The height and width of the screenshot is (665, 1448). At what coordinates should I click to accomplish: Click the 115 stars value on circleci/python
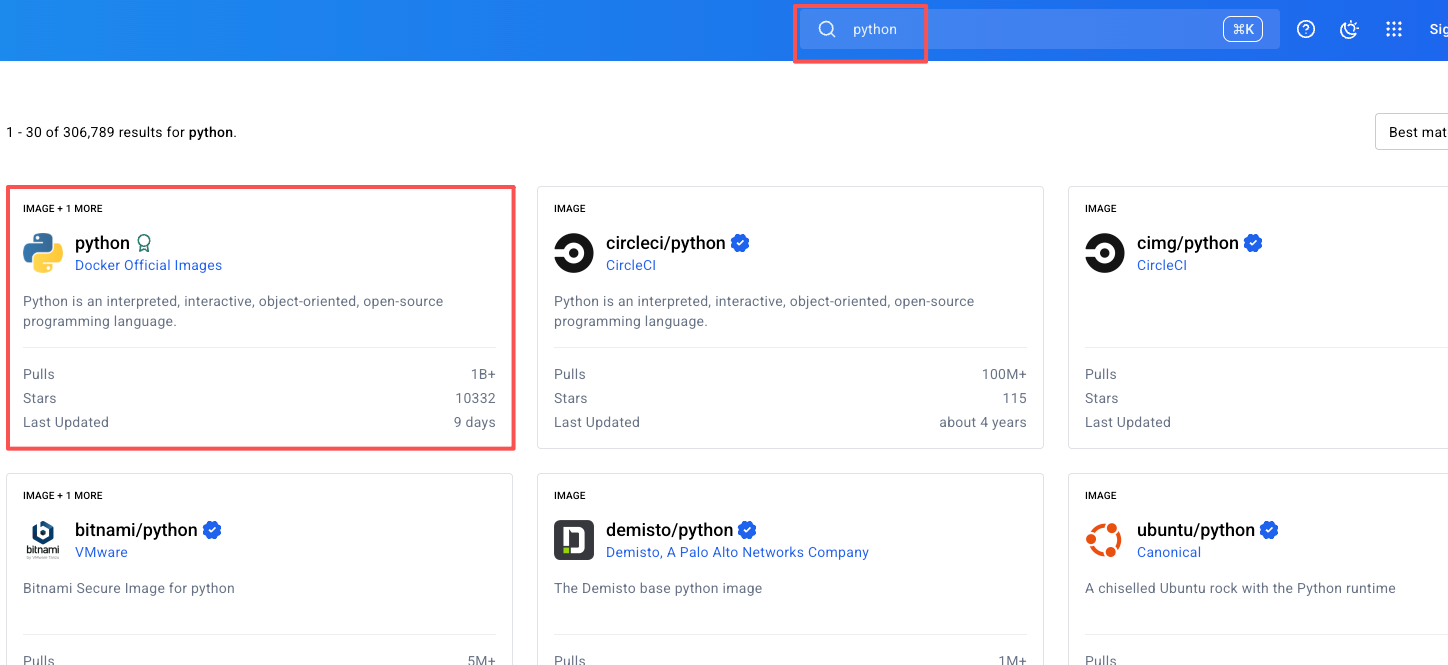pos(1015,398)
